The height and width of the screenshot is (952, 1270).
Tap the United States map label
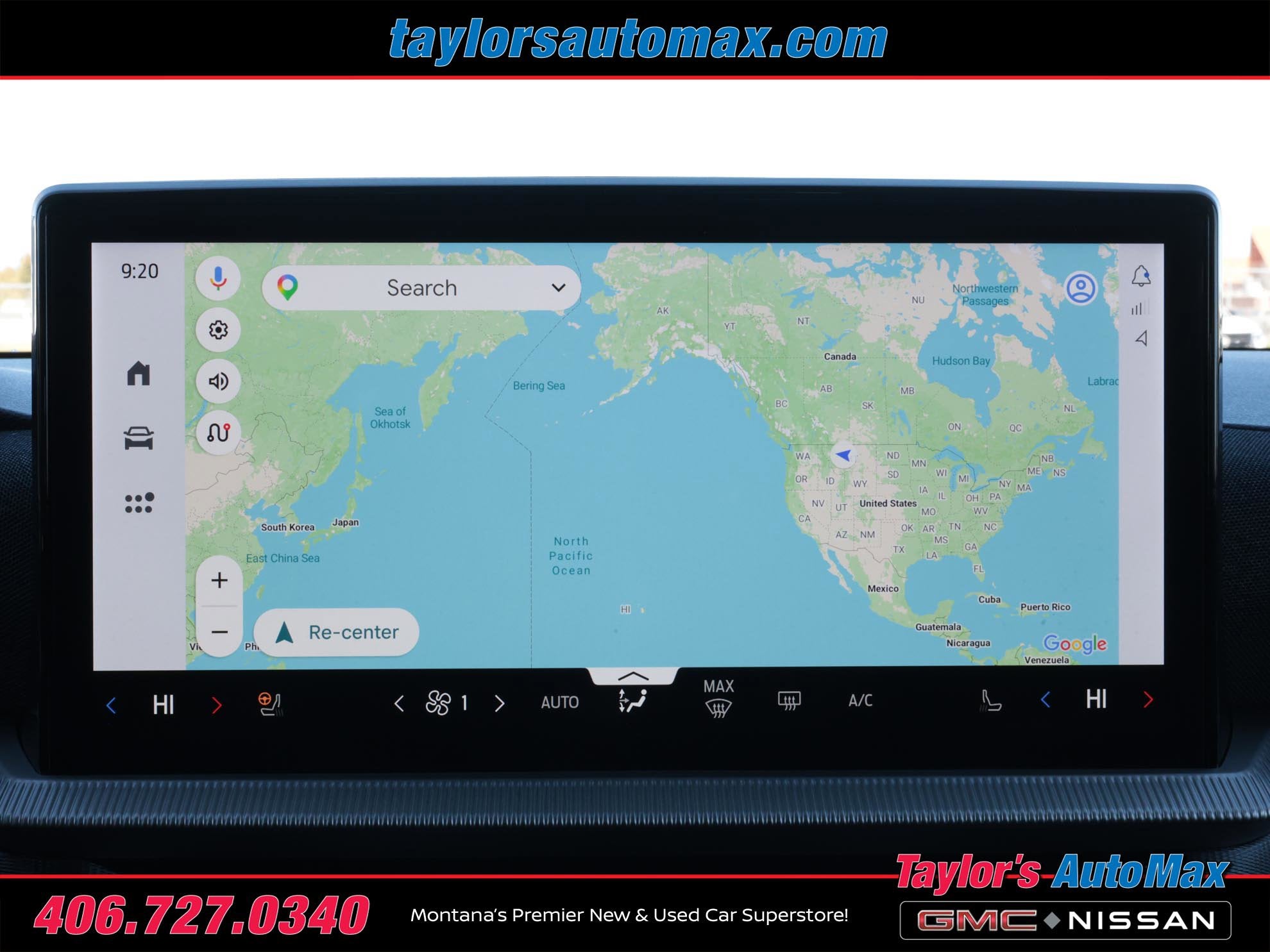[x=888, y=503]
